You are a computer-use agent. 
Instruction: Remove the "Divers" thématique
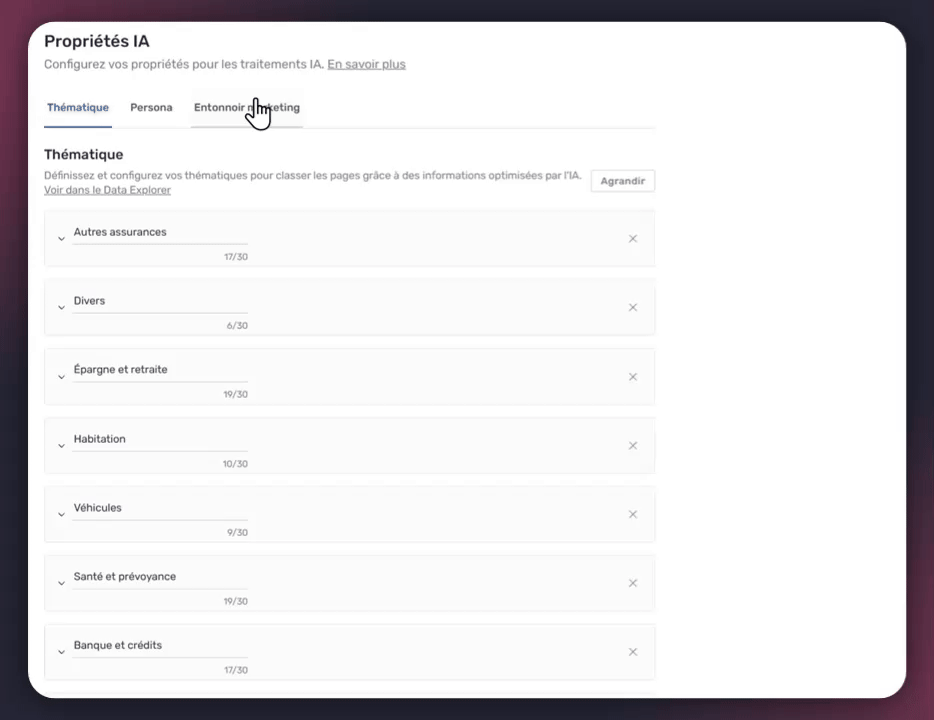click(632, 307)
